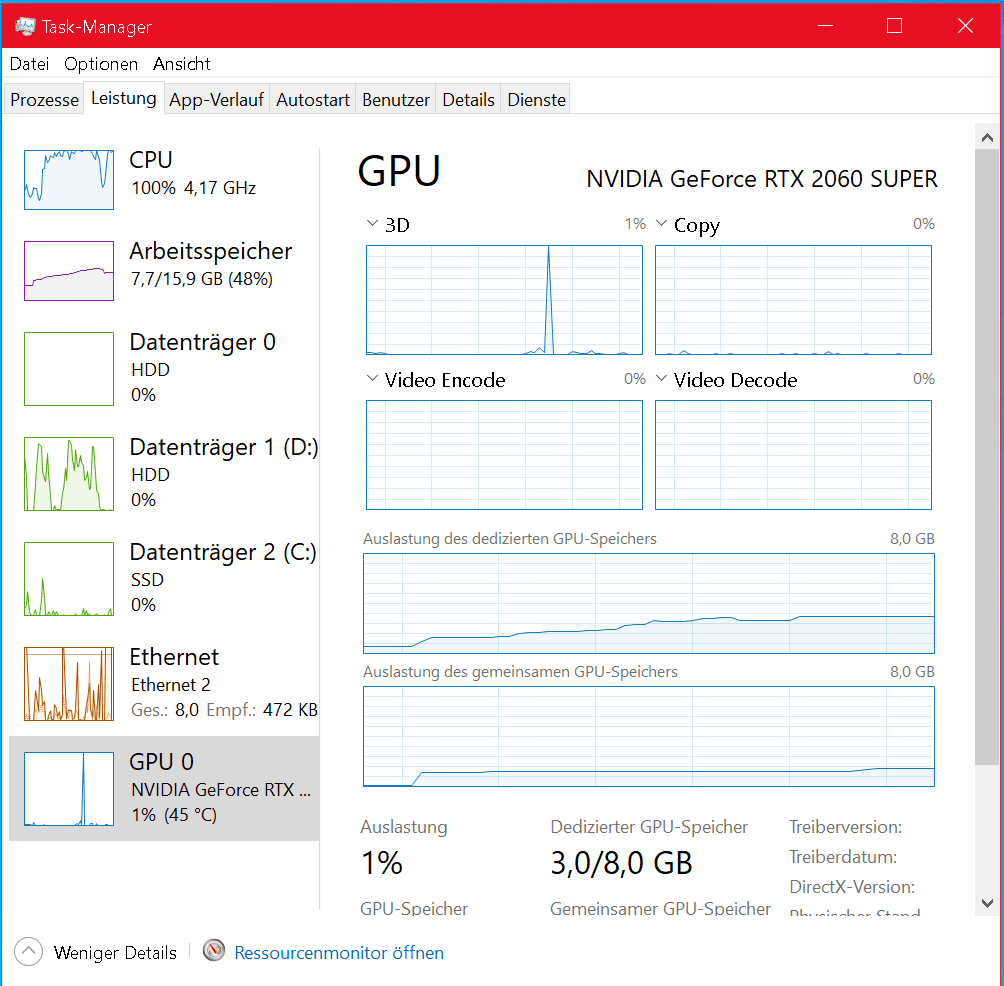Click the 7,7/15,9 GB (48%) text
The width and height of the screenshot is (1004, 986).
tap(202, 279)
